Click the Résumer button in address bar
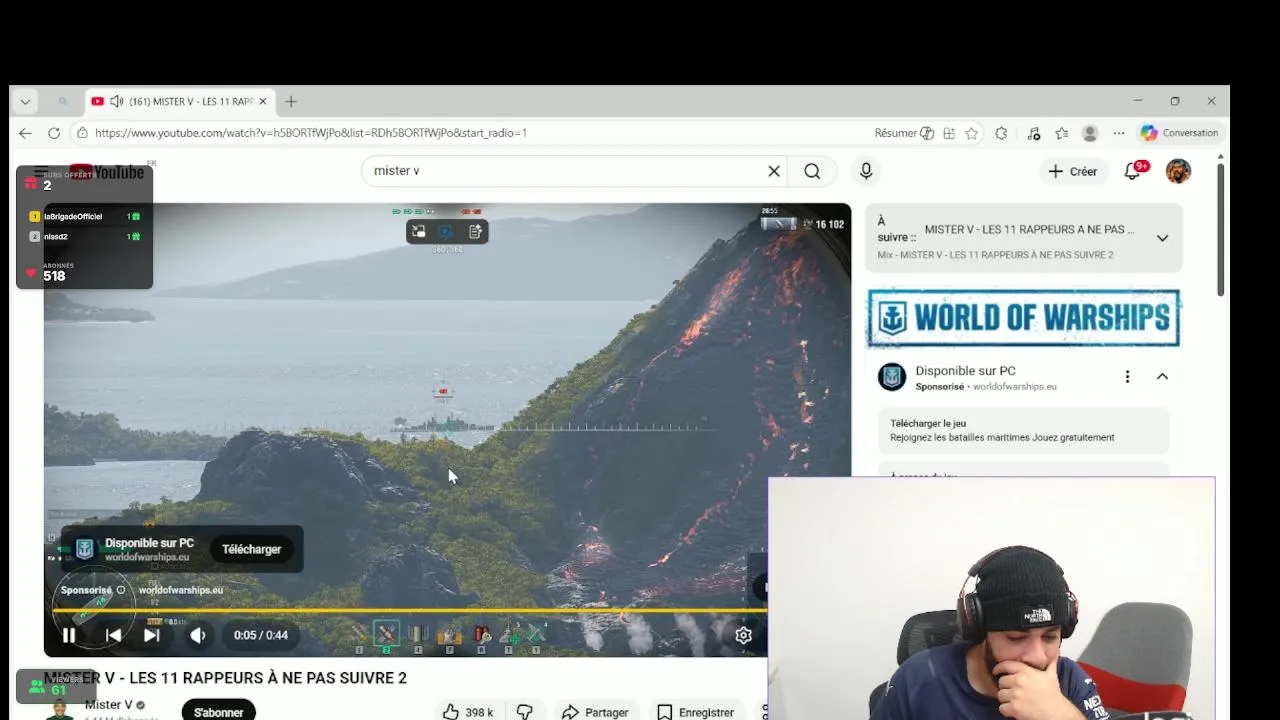This screenshot has width=1280, height=720. click(x=904, y=133)
